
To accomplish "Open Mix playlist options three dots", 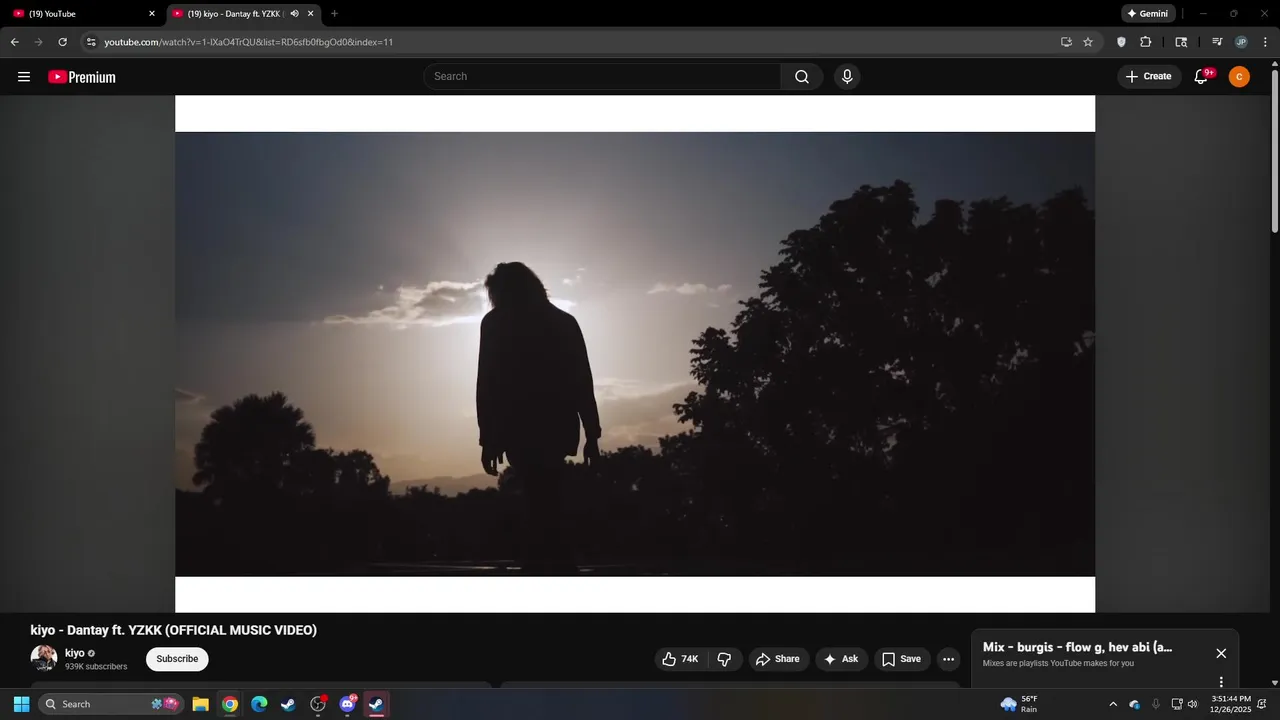I will pyautogui.click(x=1221, y=682).
